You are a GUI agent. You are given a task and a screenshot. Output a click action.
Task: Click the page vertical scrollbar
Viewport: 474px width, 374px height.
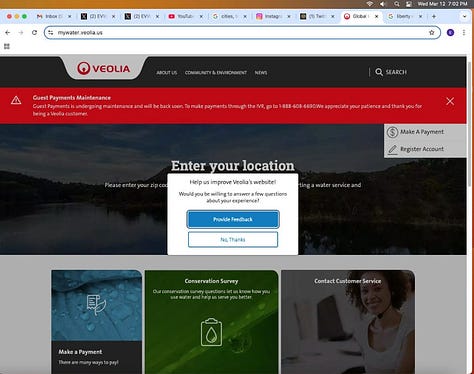[x=470, y=123]
